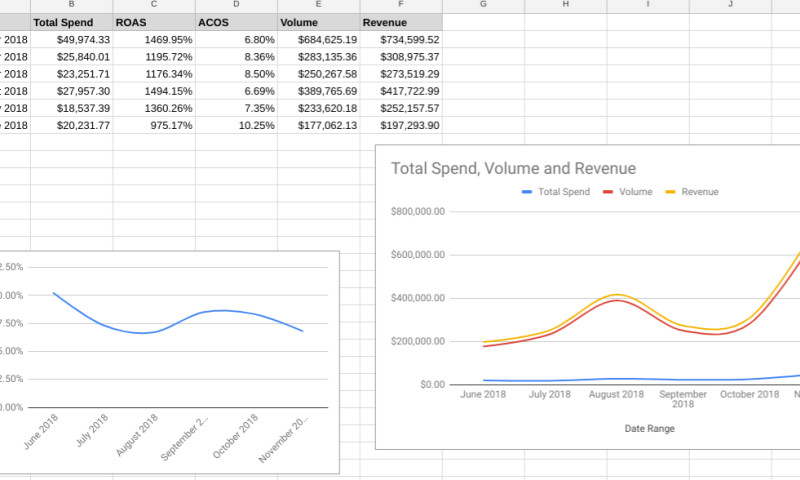Select column B header
This screenshot has height=480, width=800.
point(71,6)
